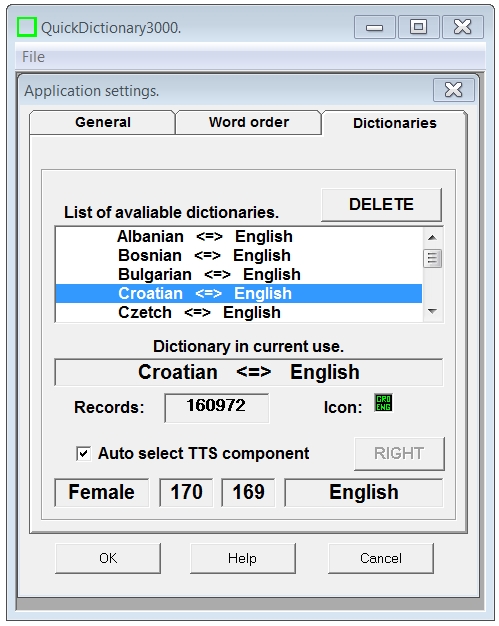Click the Records count field
Image resolution: width=499 pixels, height=626 pixels.
point(216,407)
